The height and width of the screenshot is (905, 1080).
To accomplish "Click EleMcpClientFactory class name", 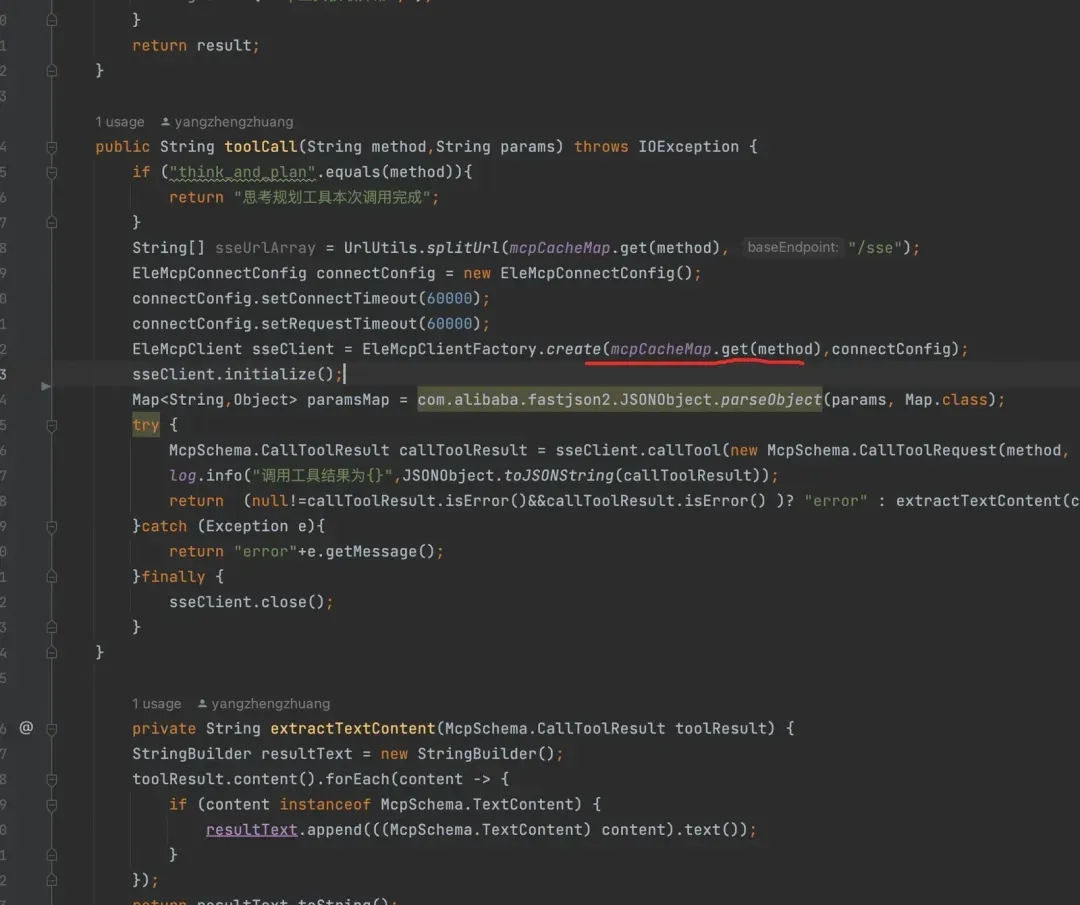I will [x=449, y=349].
